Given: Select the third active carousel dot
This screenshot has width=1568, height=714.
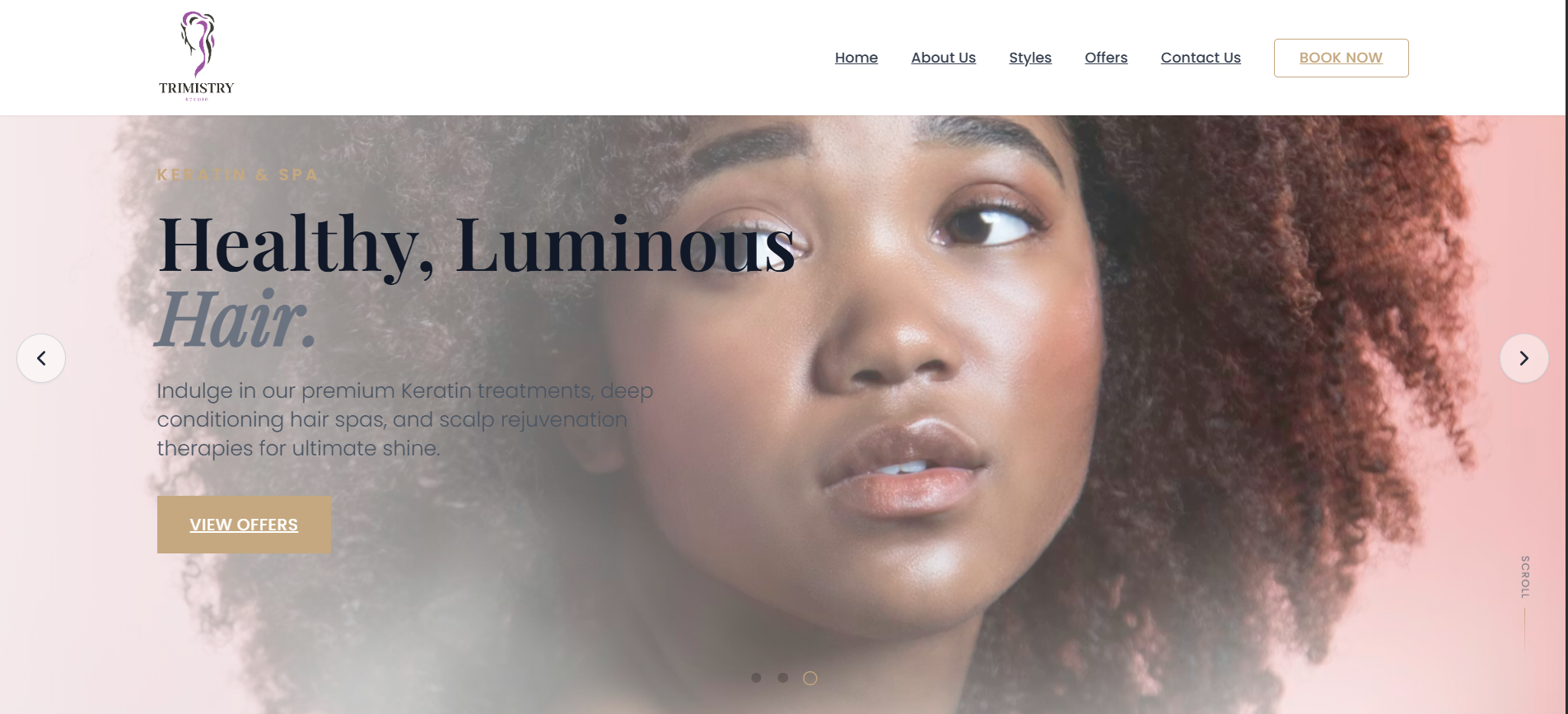Looking at the screenshot, I should tap(810, 678).
